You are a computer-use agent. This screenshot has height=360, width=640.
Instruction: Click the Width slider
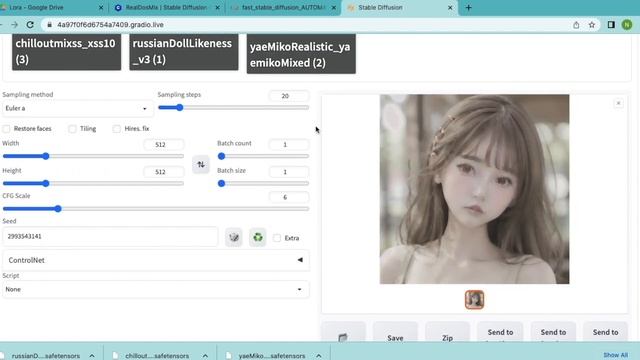(93, 156)
